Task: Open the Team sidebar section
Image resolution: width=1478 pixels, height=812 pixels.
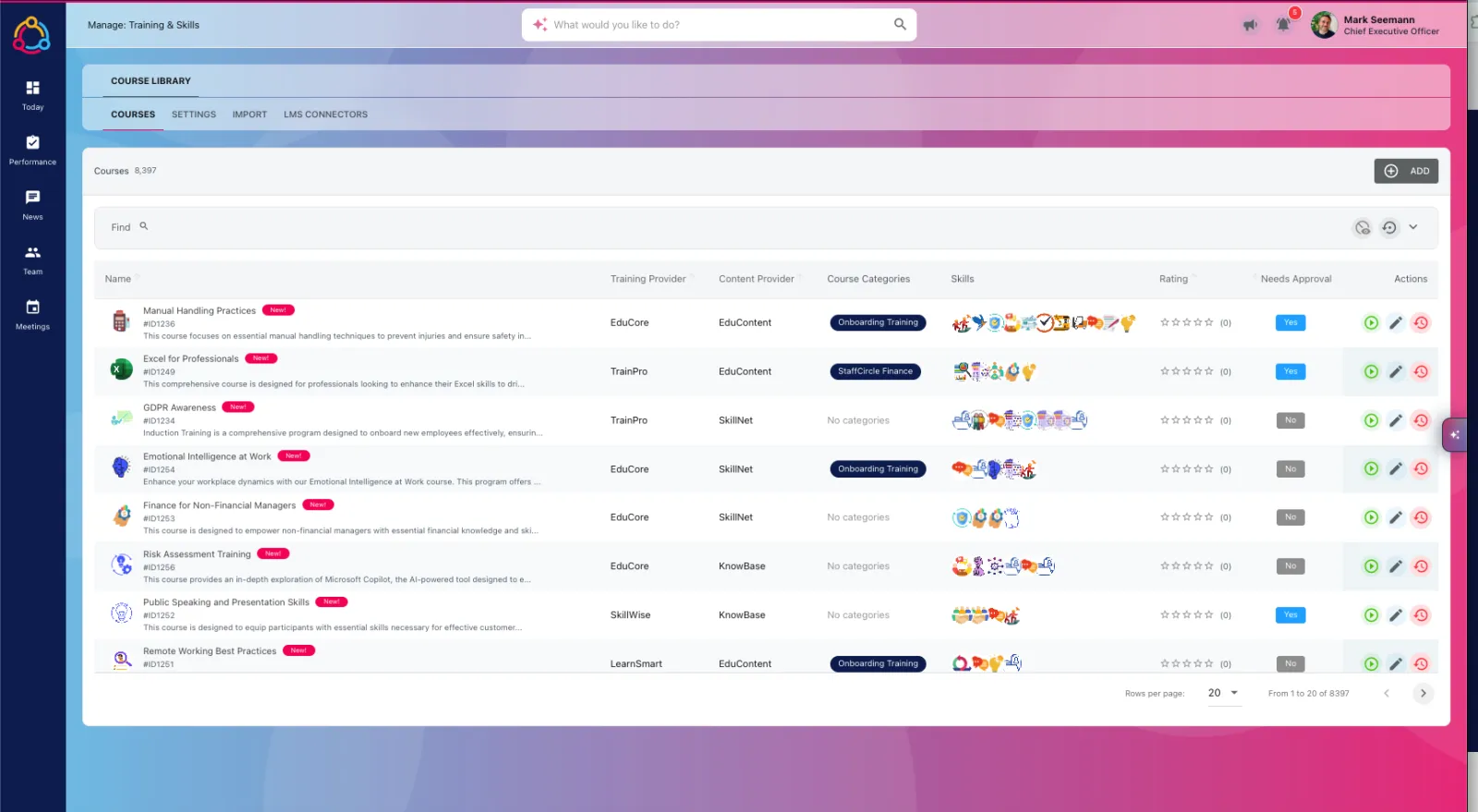Action: [x=32, y=260]
